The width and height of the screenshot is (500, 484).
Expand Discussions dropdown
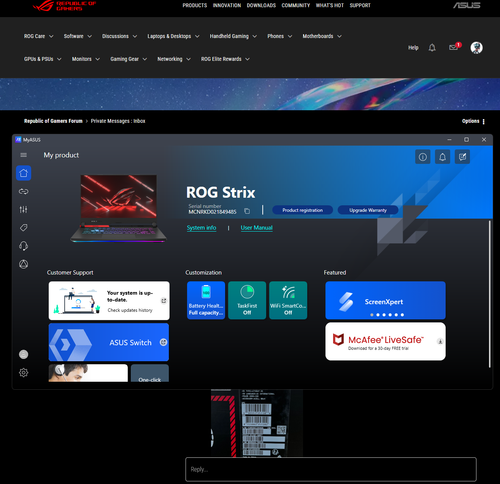click(119, 36)
